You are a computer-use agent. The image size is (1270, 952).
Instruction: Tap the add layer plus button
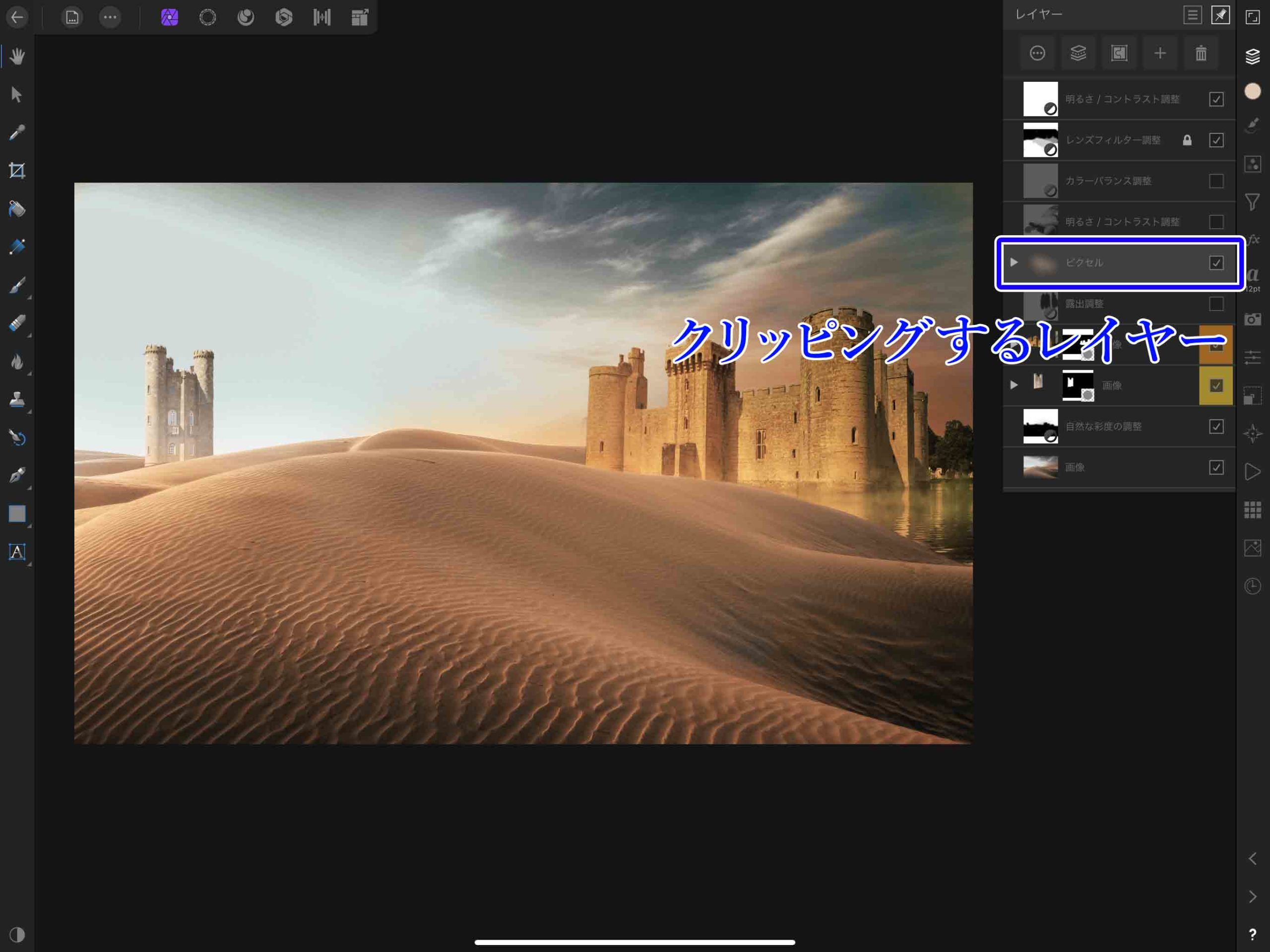1160,53
